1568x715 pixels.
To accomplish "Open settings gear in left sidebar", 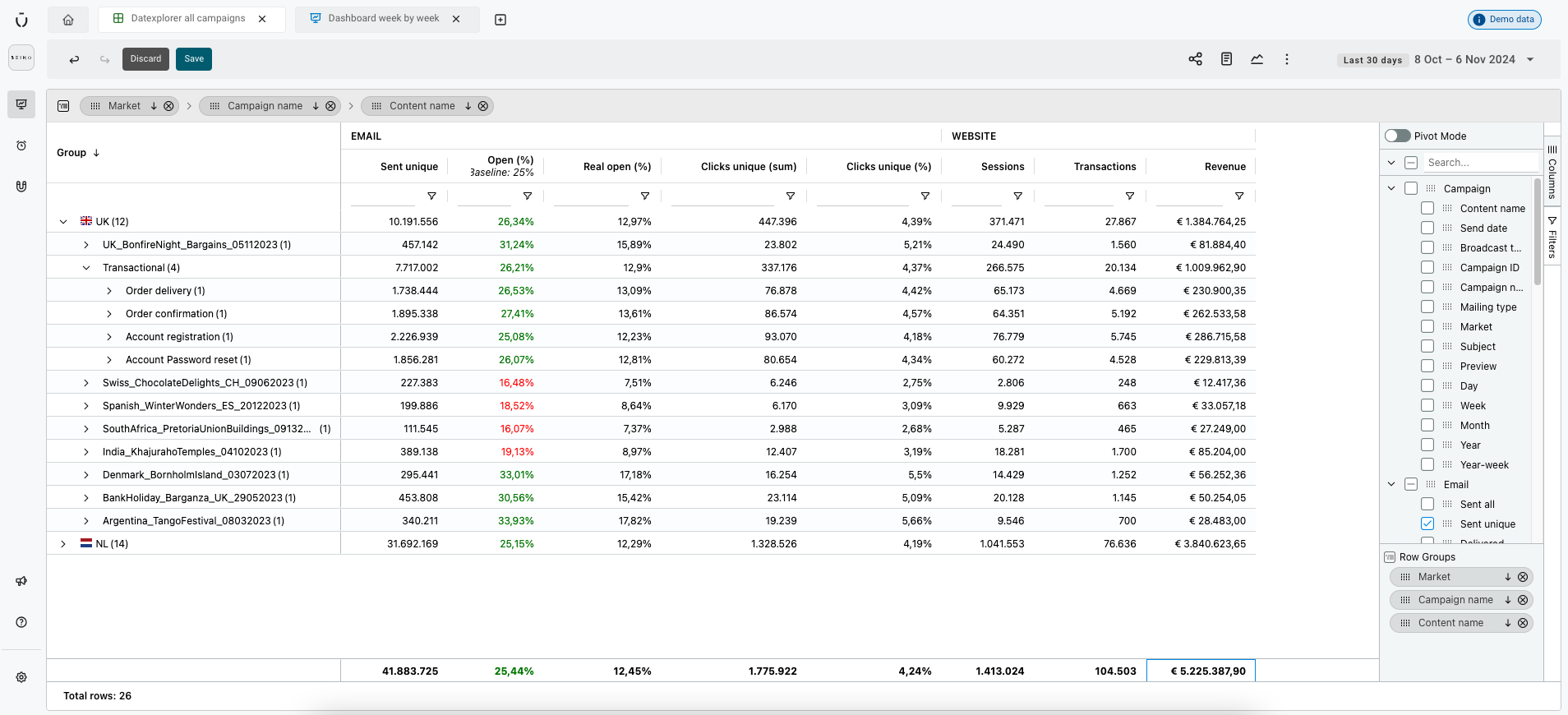I will pyautogui.click(x=21, y=677).
